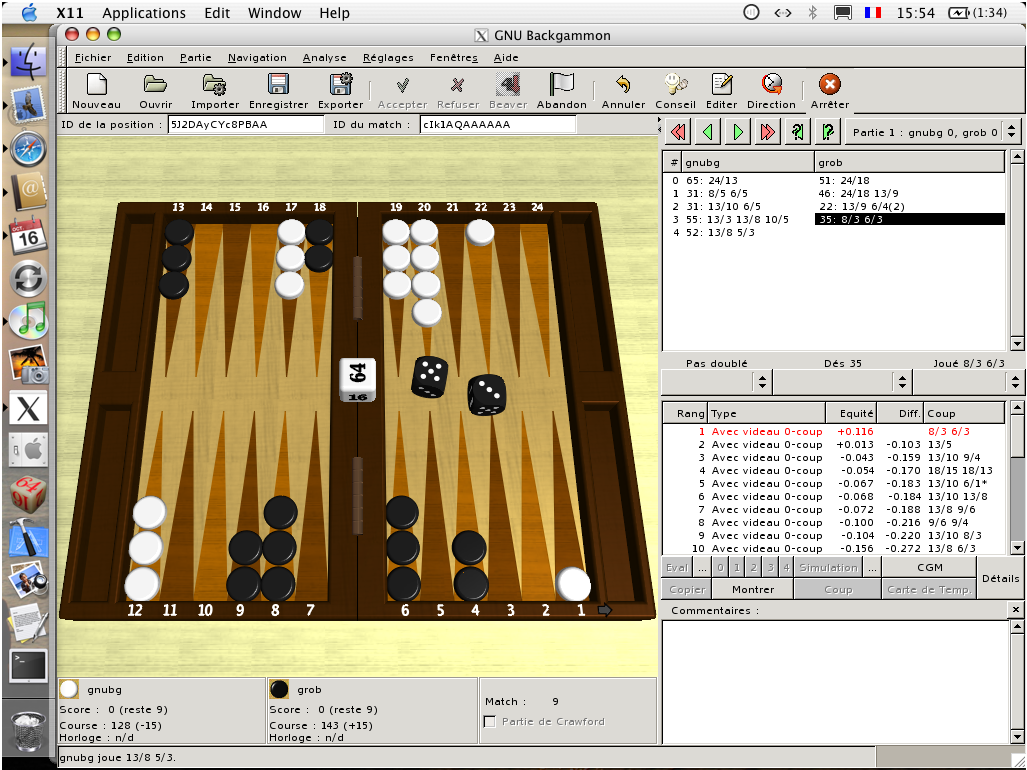Step the 'Partie 1: gnubg 0, grob 0' selector

coord(1010,131)
